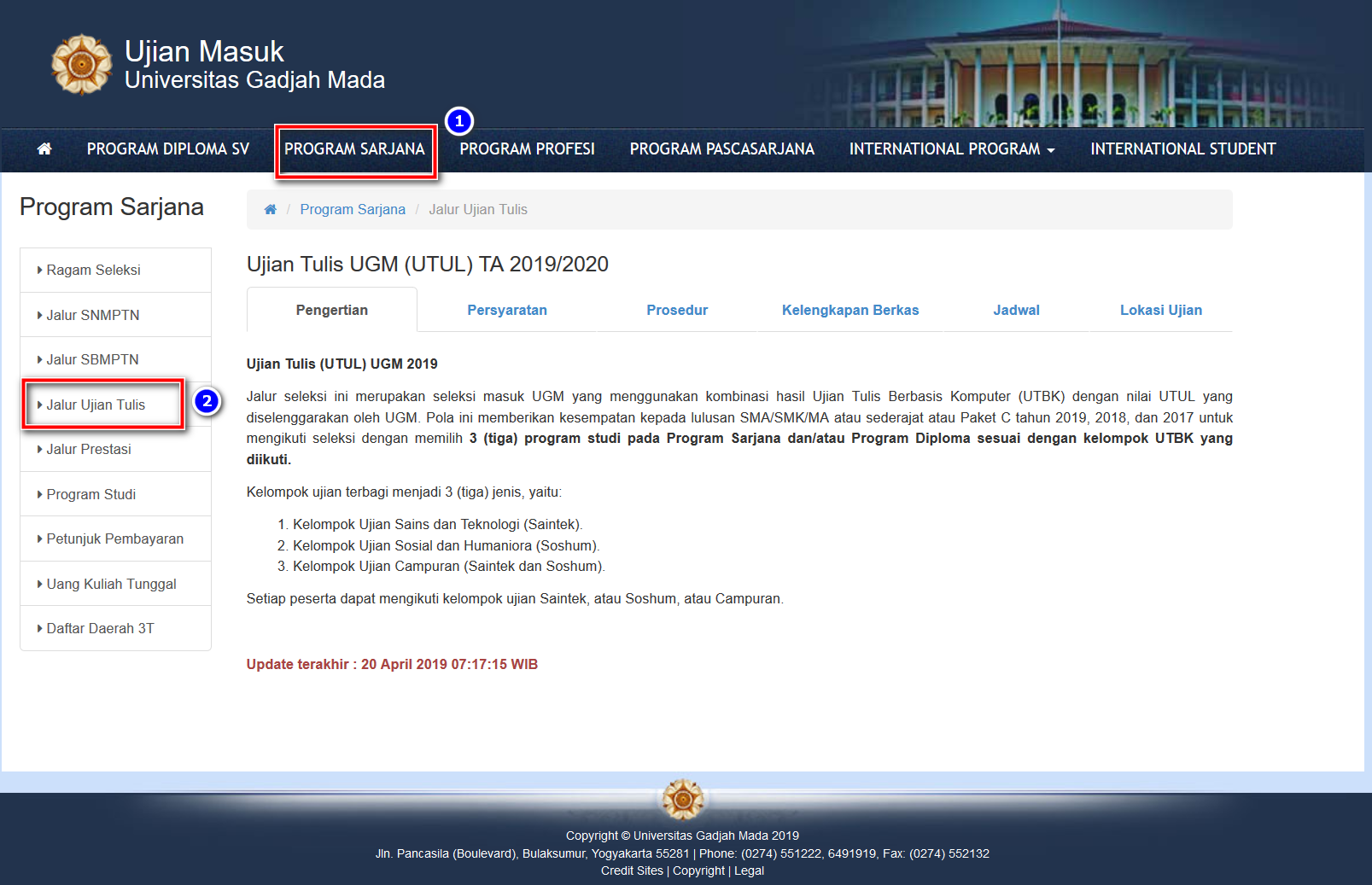Click the UGM logo in the header
Screen dimensions: 1372x885
click(x=81, y=64)
